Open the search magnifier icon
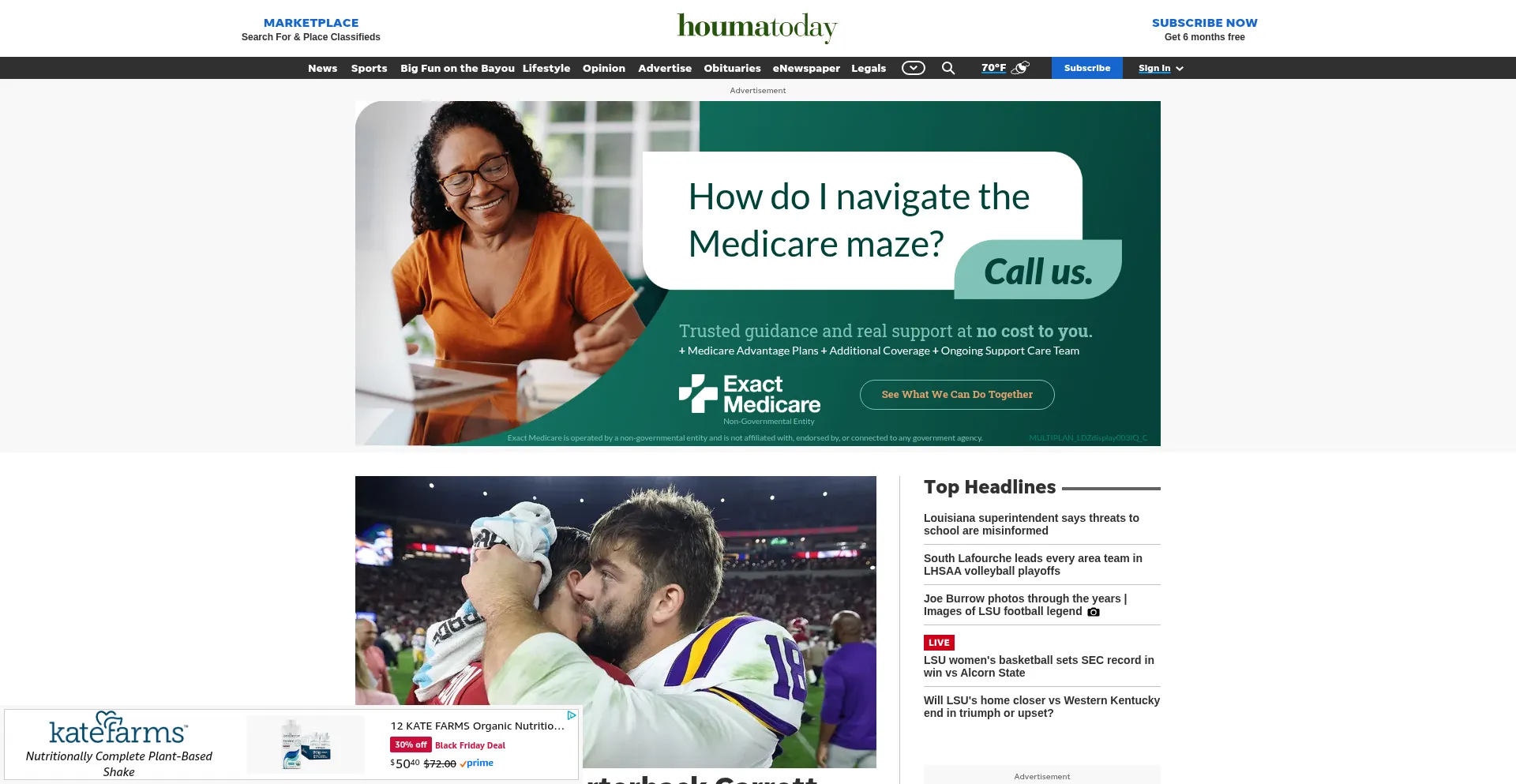This screenshot has height=784, width=1516. [948, 68]
